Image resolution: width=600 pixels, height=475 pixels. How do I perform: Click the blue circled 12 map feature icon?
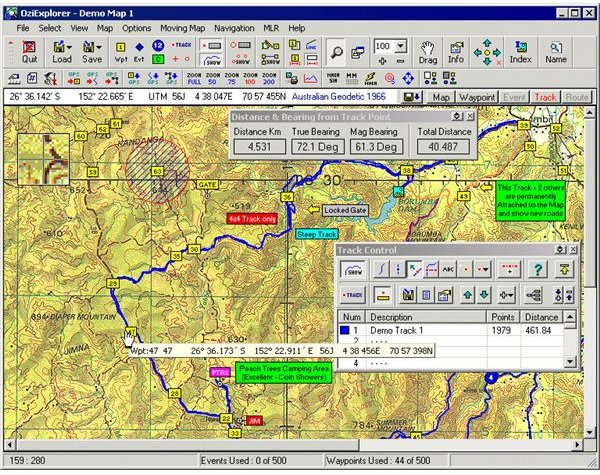click(158, 46)
